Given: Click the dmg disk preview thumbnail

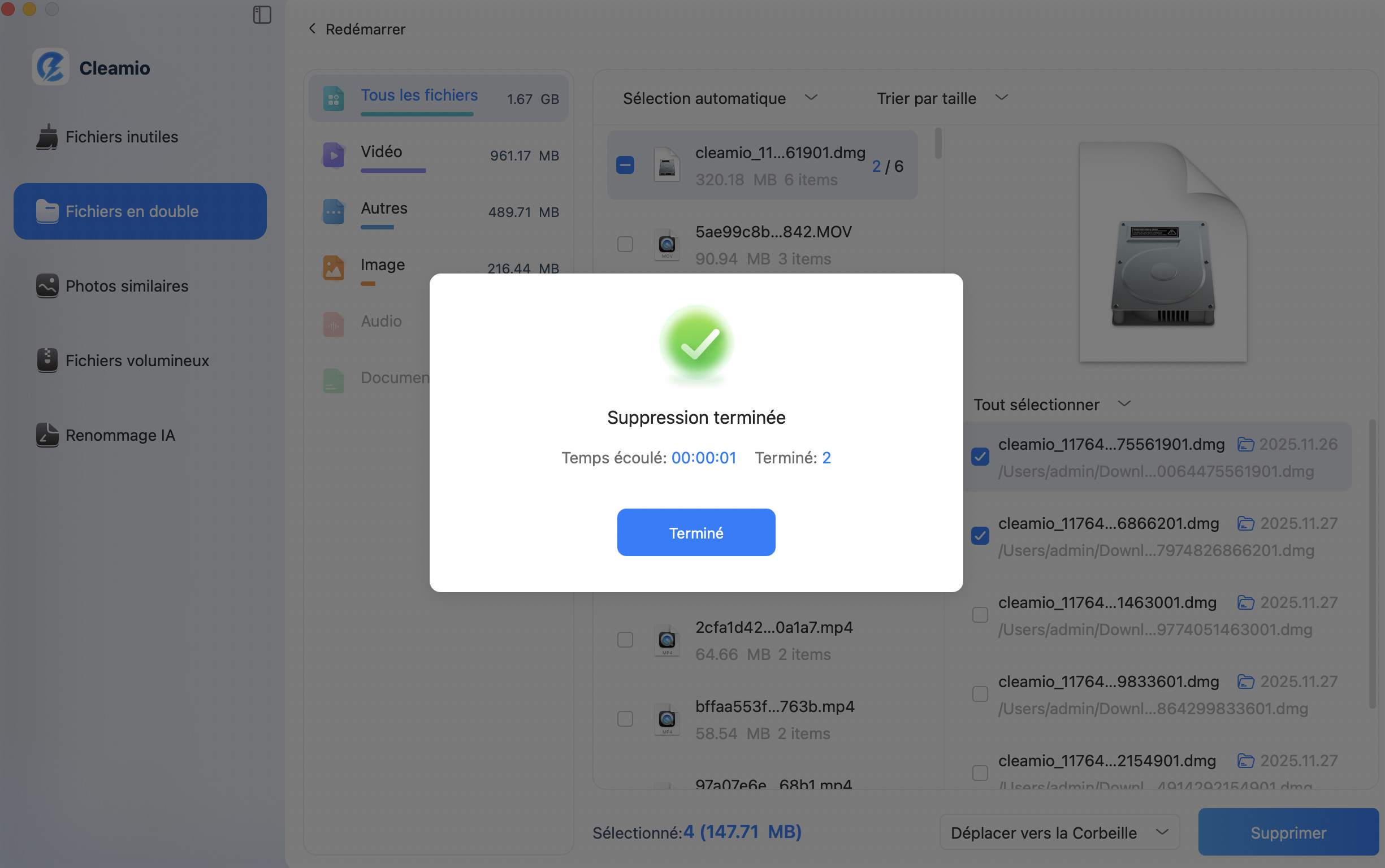Looking at the screenshot, I should tap(1163, 253).
